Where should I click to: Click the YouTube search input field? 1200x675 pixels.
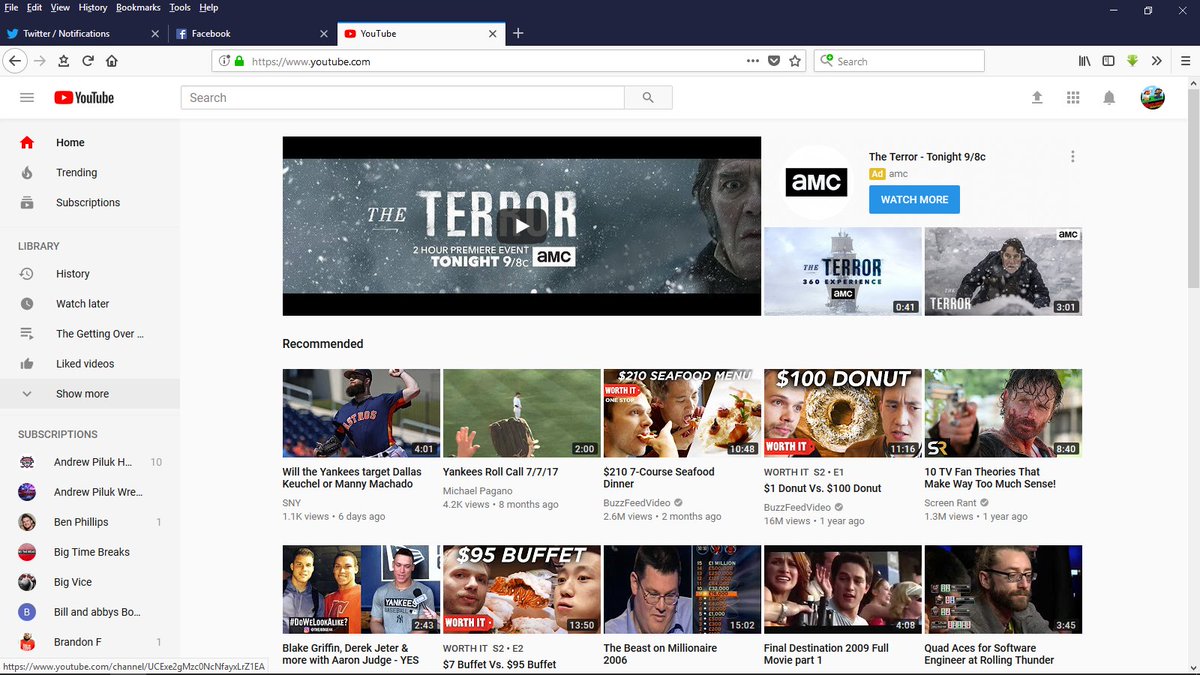[x=403, y=97]
